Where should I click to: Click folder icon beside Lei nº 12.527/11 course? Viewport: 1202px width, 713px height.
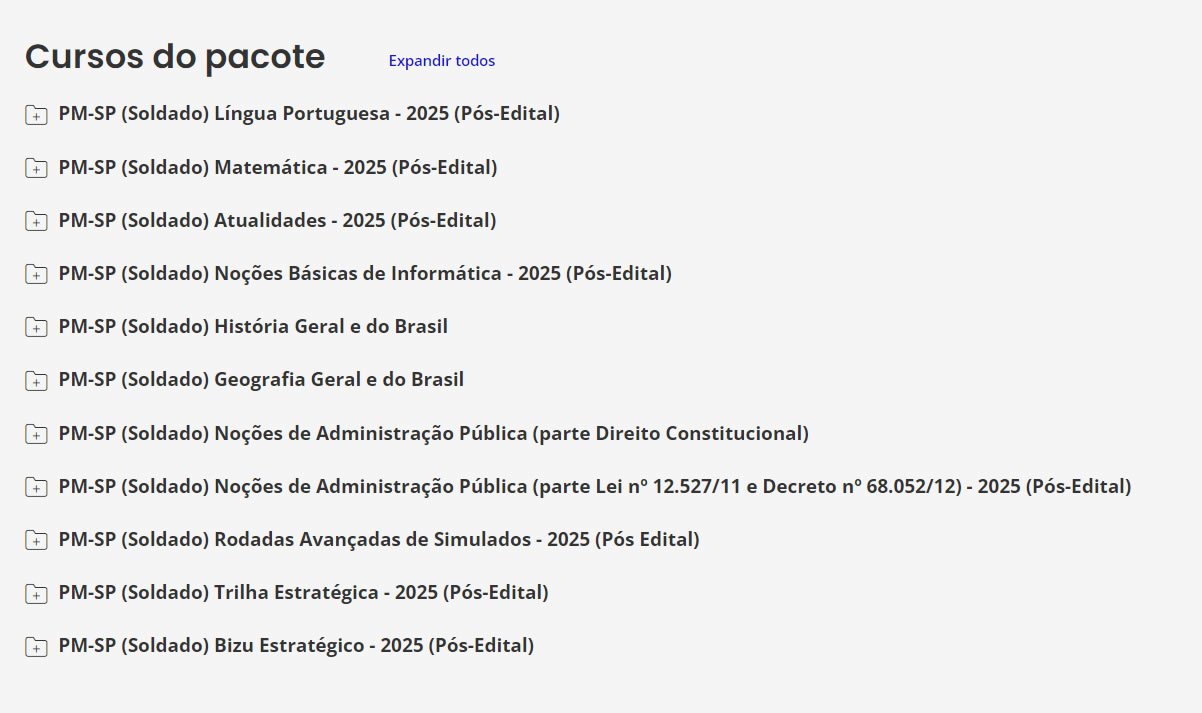(x=36, y=487)
